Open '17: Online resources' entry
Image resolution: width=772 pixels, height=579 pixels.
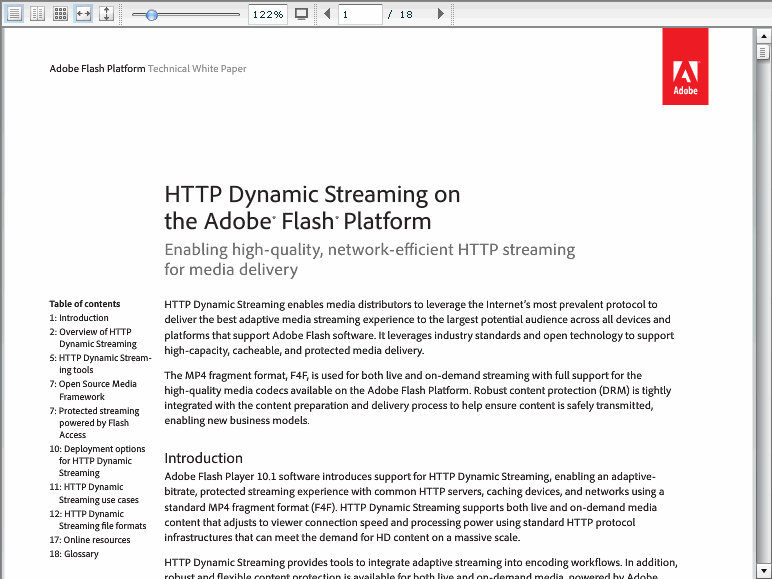[x=90, y=540]
